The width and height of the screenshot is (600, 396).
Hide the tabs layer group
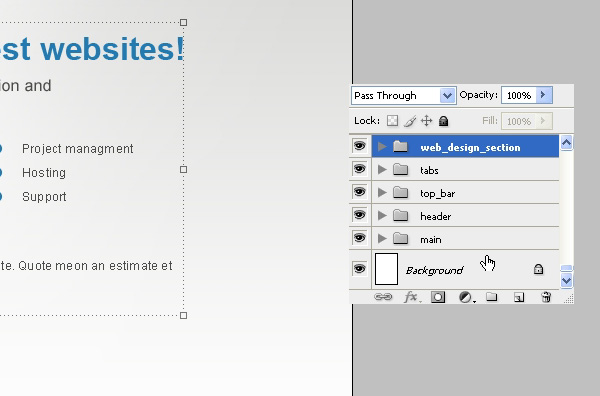[359, 169]
